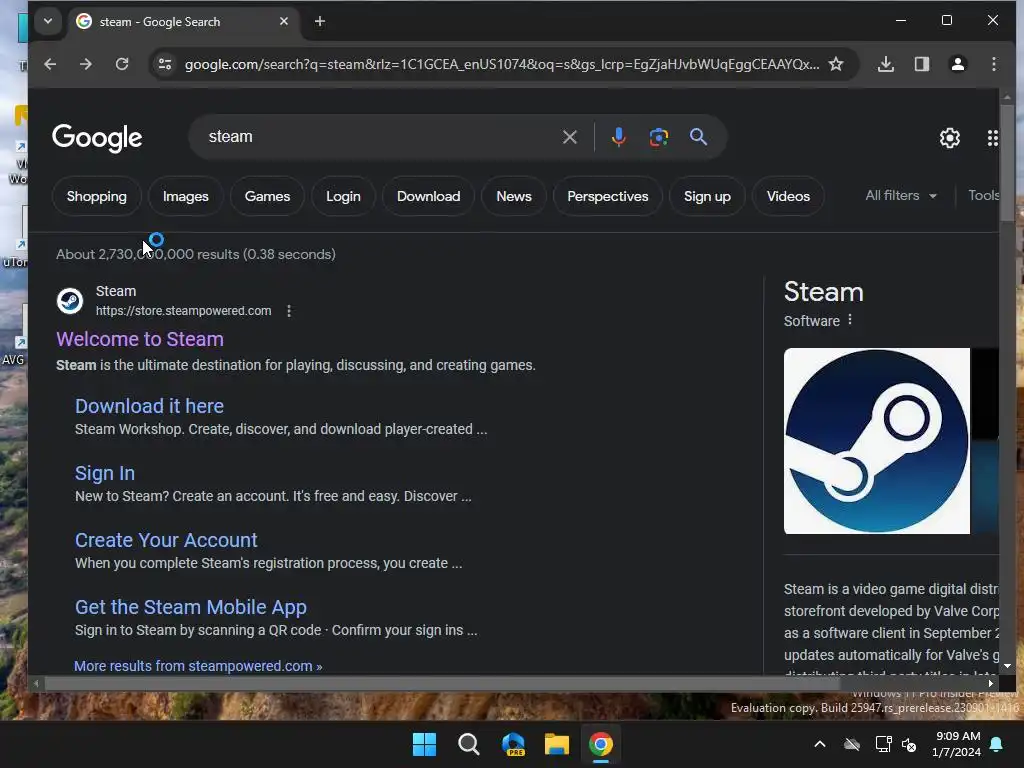Image resolution: width=1024 pixels, height=768 pixels.
Task: Close the steam - Google Search tab
Action: [283, 22]
